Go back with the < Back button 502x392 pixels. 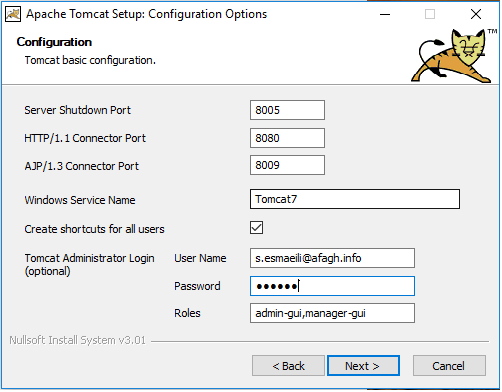(288, 366)
